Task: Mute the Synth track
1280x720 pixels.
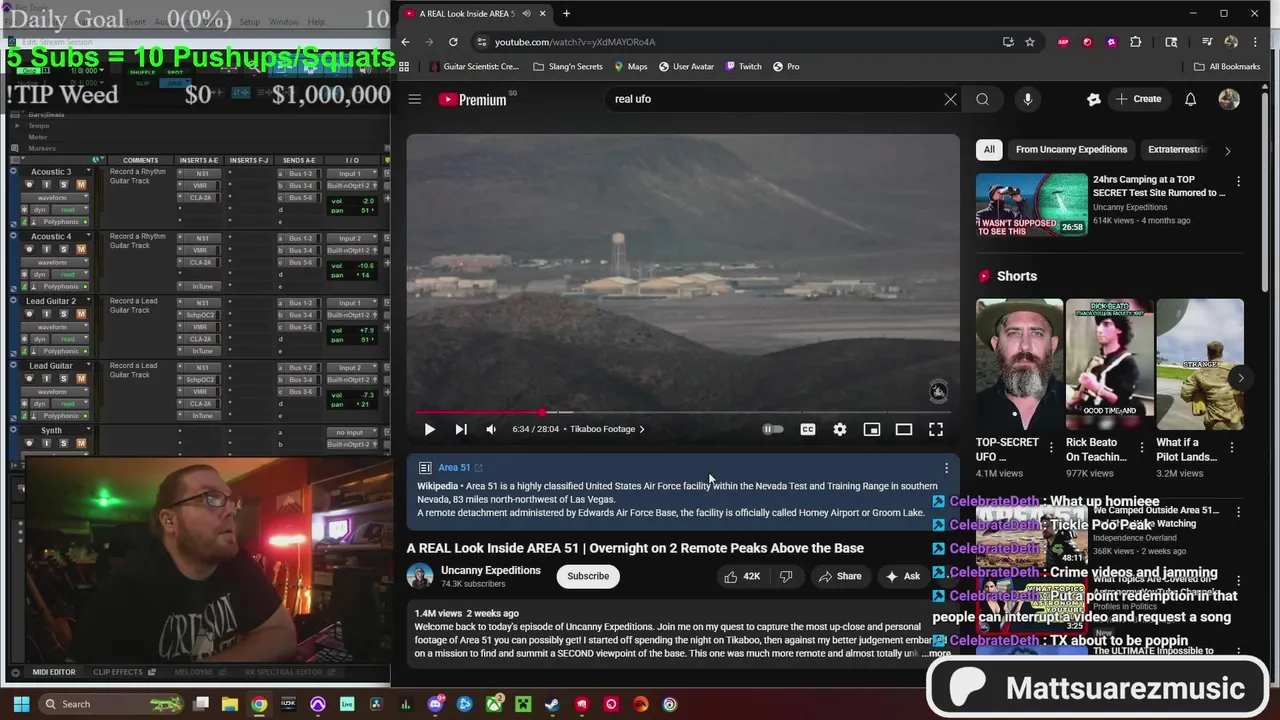Action: [x=81, y=443]
